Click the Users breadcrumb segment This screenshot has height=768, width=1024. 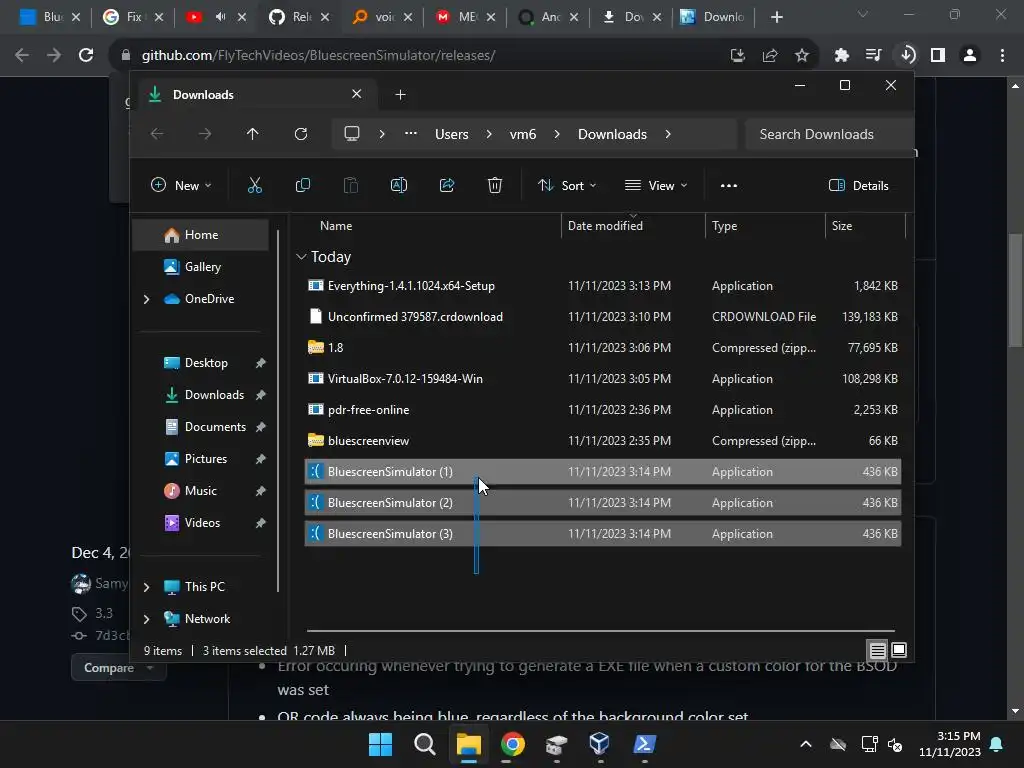tap(452, 134)
